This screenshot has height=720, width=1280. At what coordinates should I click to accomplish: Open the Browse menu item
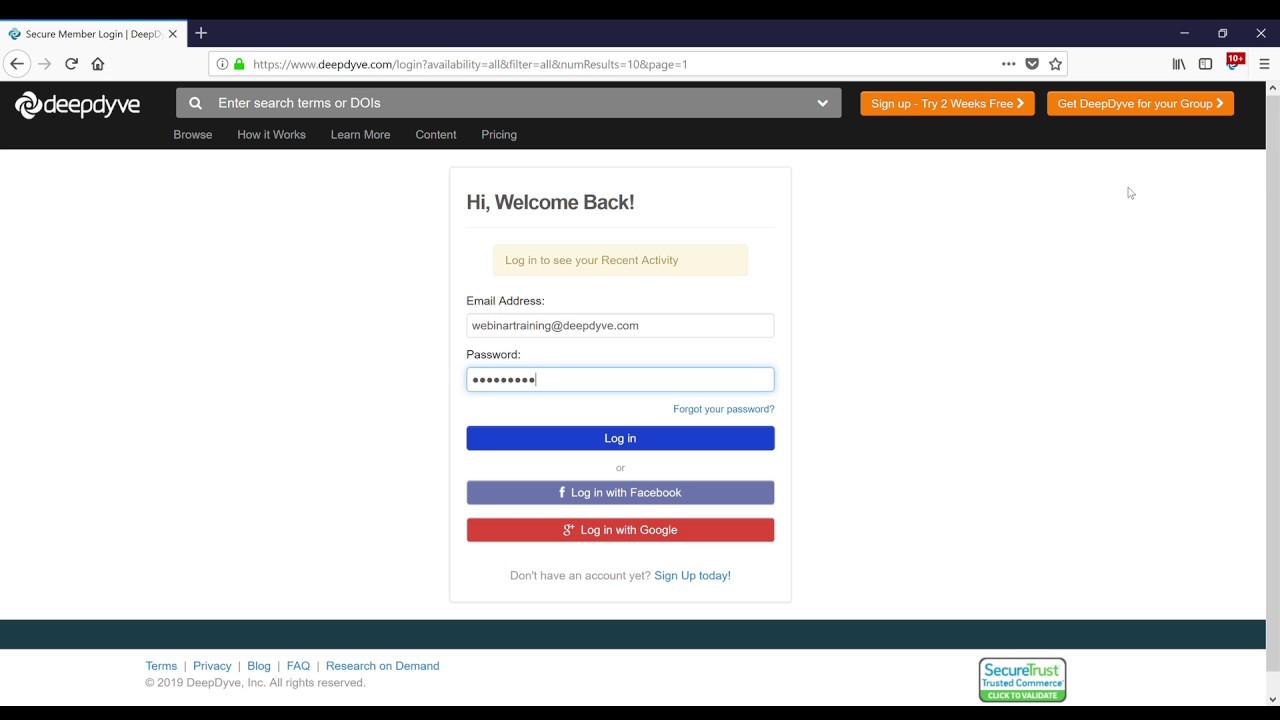[193, 135]
